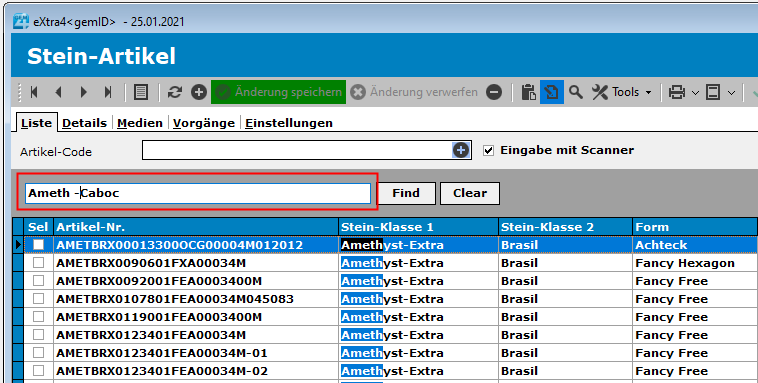Toggle the highlighted import document icon

click(552, 92)
